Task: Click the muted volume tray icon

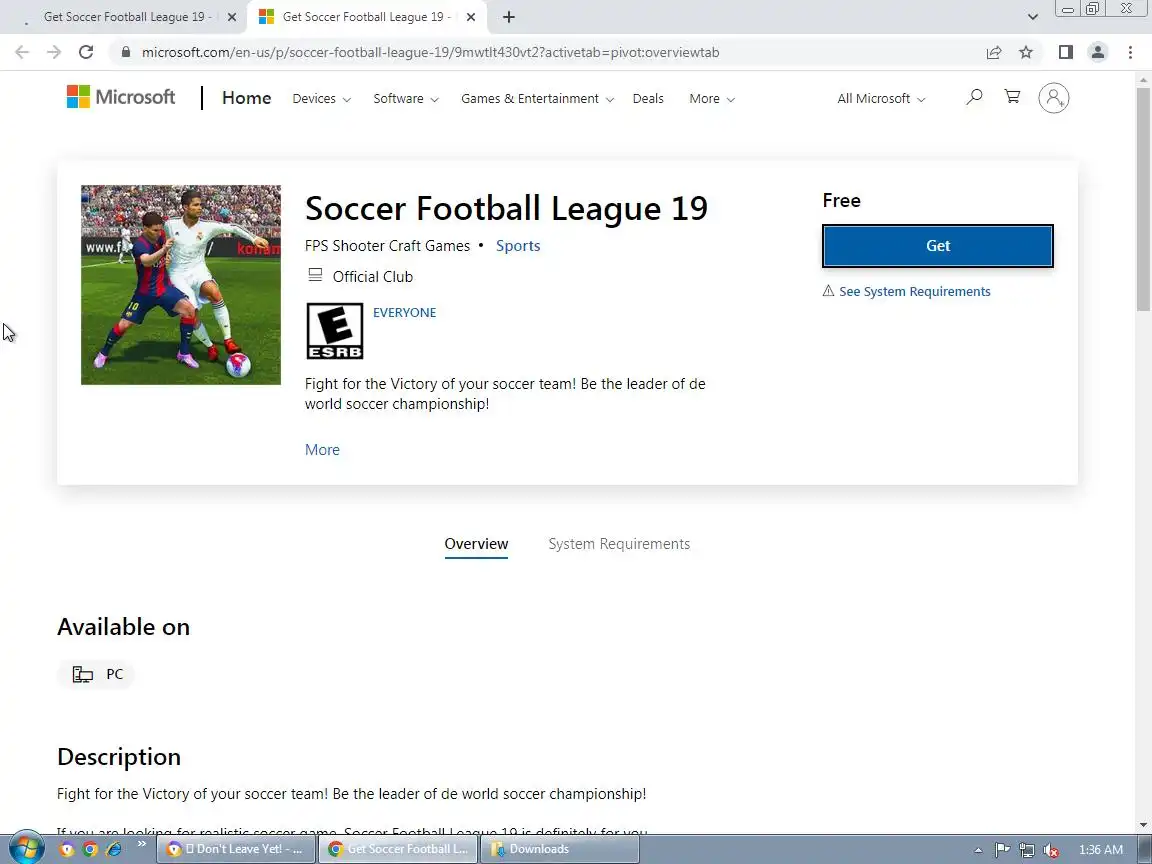Action: click(x=1051, y=850)
